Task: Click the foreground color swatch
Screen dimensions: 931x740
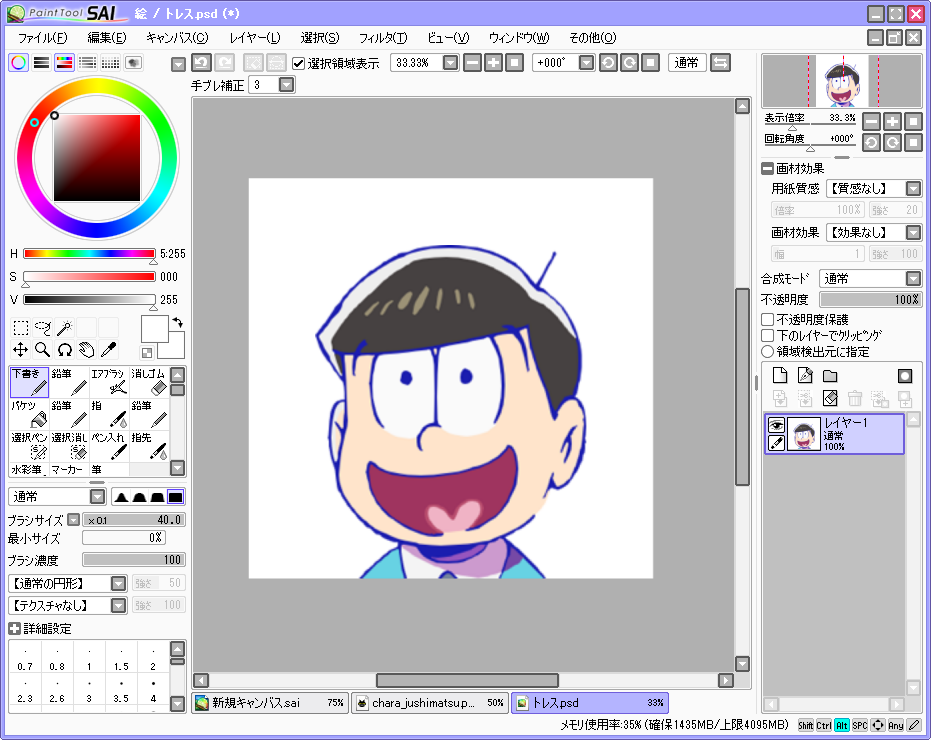Action: (154, 330)
